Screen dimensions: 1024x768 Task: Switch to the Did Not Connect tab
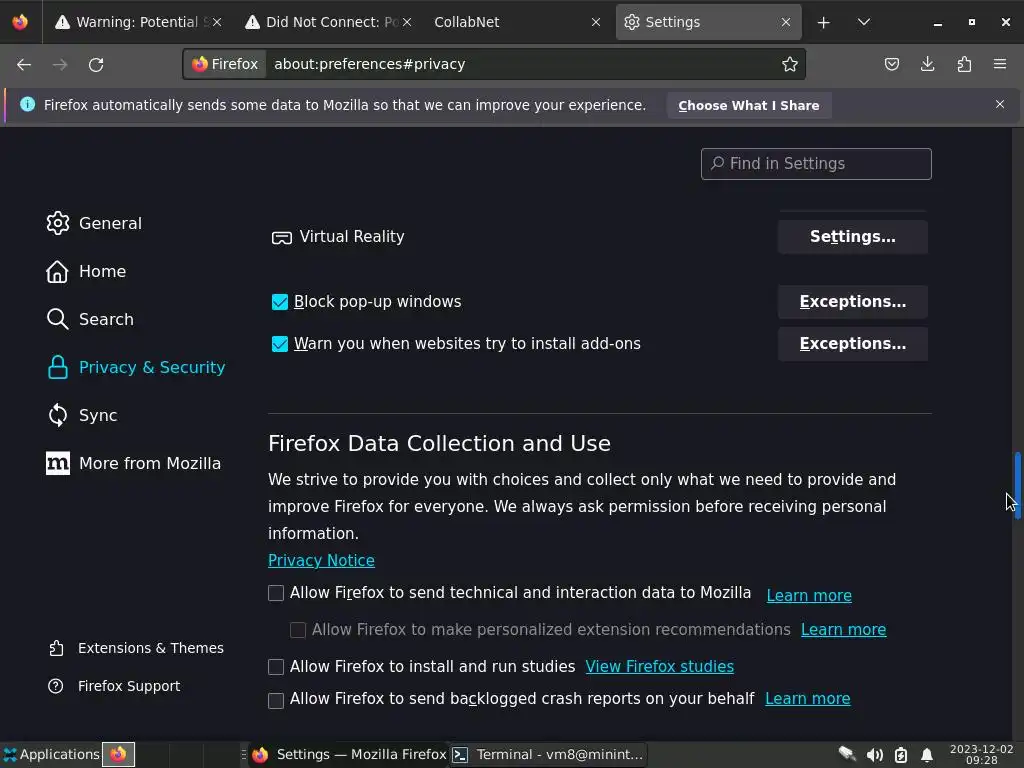coord(327,22)
